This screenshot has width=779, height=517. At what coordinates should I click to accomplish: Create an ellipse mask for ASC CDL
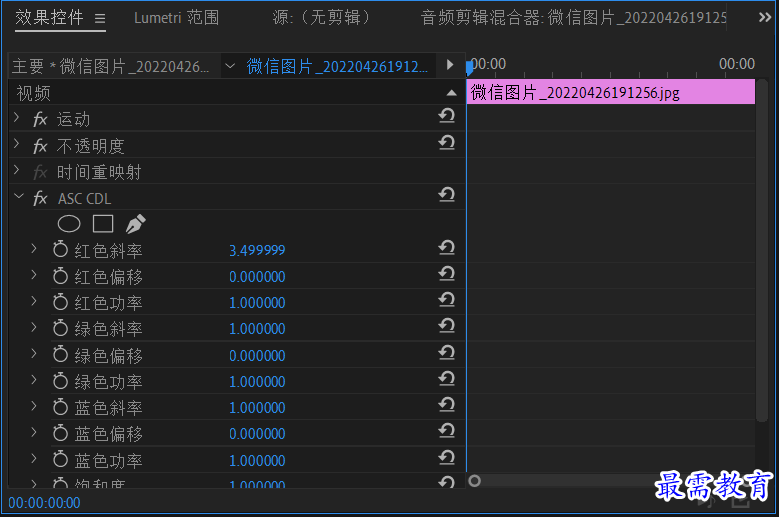69,224
